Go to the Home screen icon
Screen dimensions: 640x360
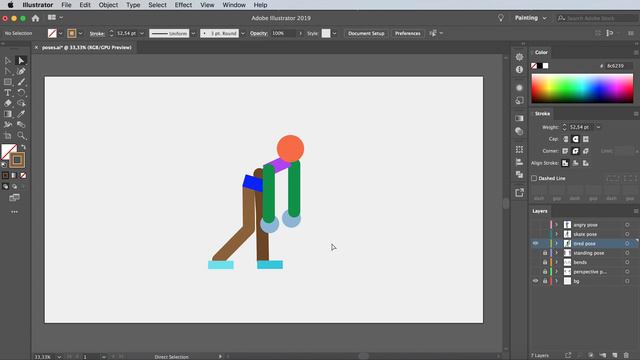[36, 18]
